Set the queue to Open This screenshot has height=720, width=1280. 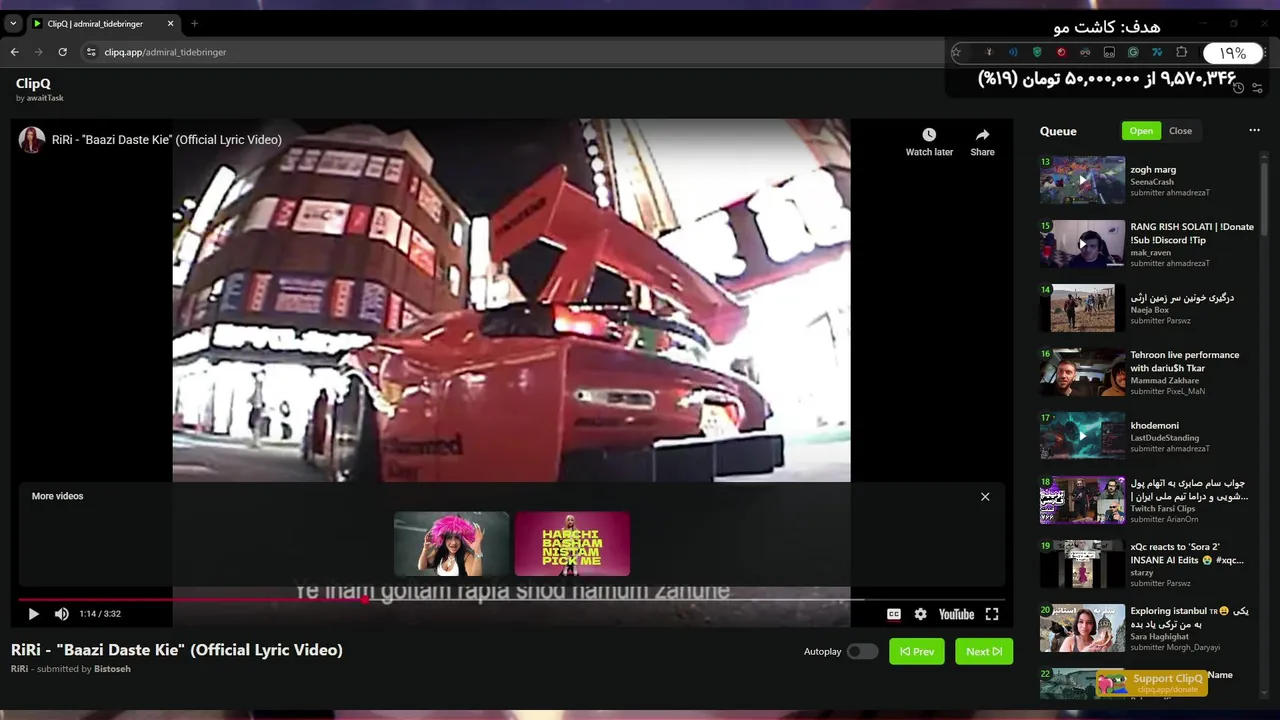(x=1141, y=131)
